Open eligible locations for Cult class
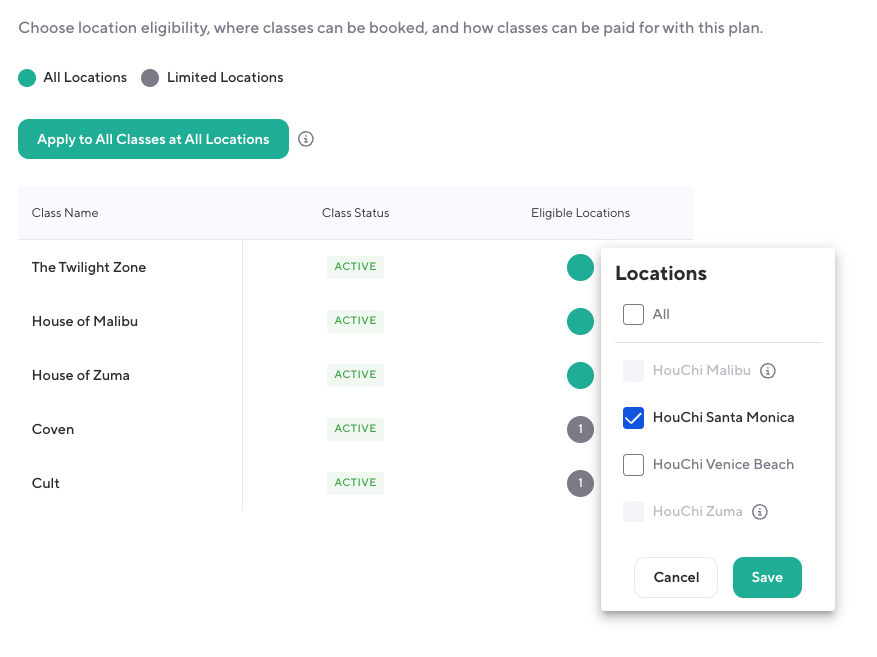The image size is (877, 657). click(x=580, y=484)
